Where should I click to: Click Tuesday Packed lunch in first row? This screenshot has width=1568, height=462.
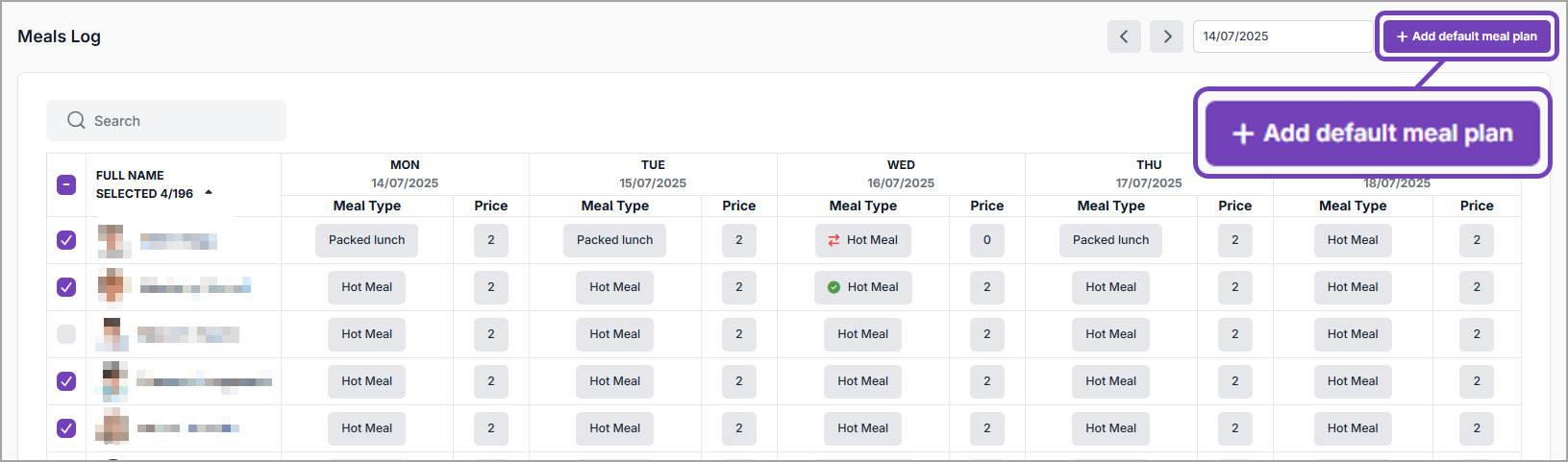tap(614, 240)
